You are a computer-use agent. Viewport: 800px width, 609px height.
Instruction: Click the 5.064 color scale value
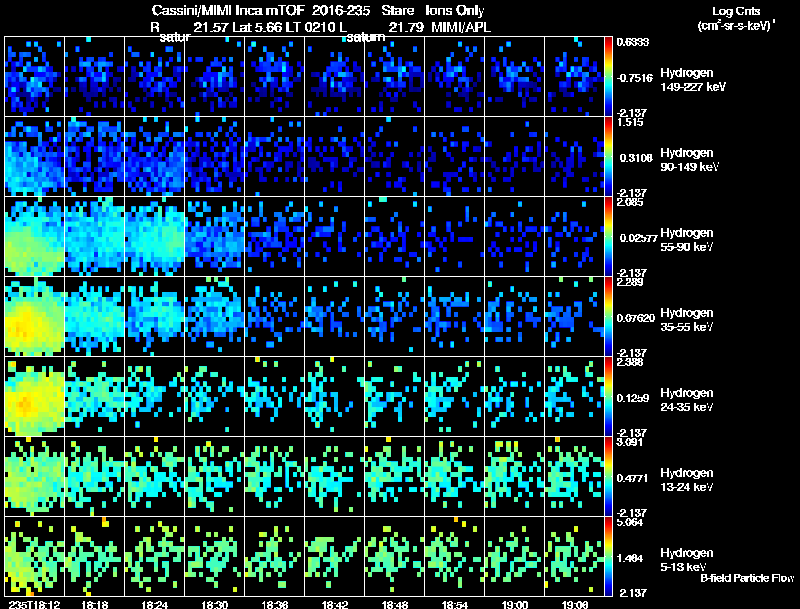click(x=630, y=523)
